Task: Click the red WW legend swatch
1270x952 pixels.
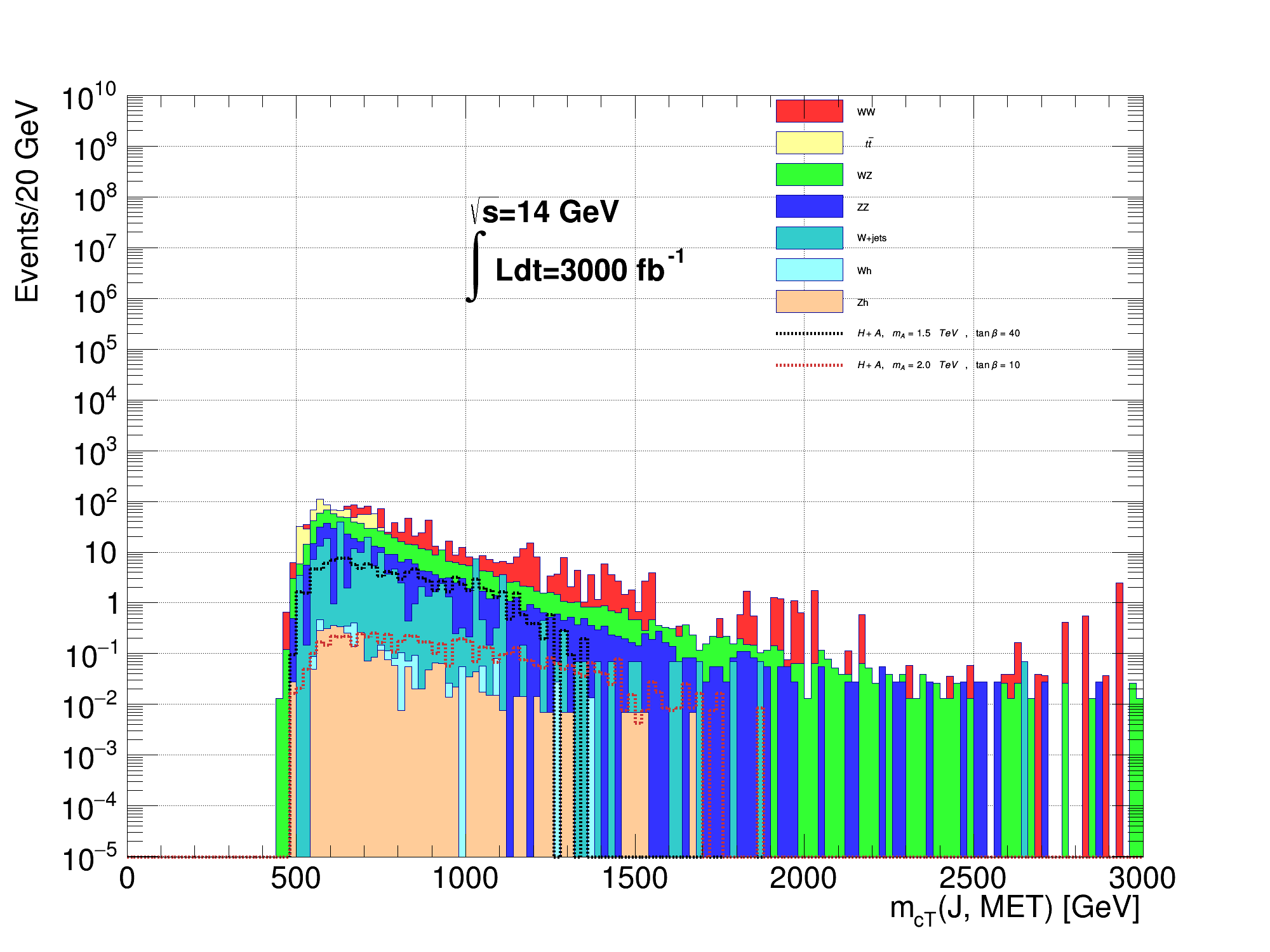Action: pyautogui.click(x=809, y=111)
